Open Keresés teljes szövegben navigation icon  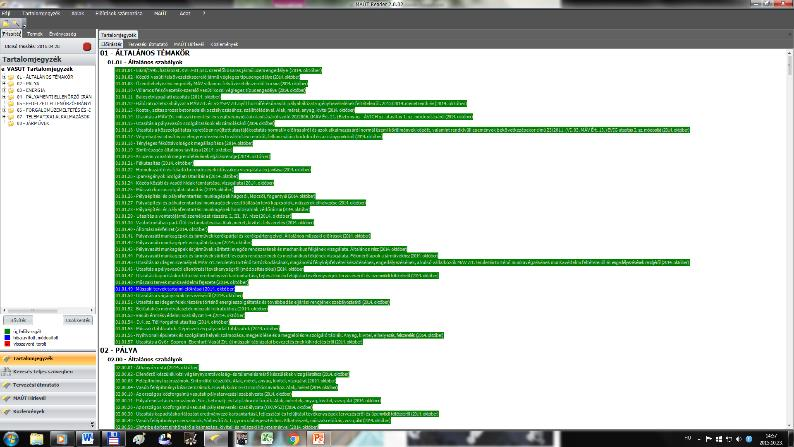click(x=7, y=372)
